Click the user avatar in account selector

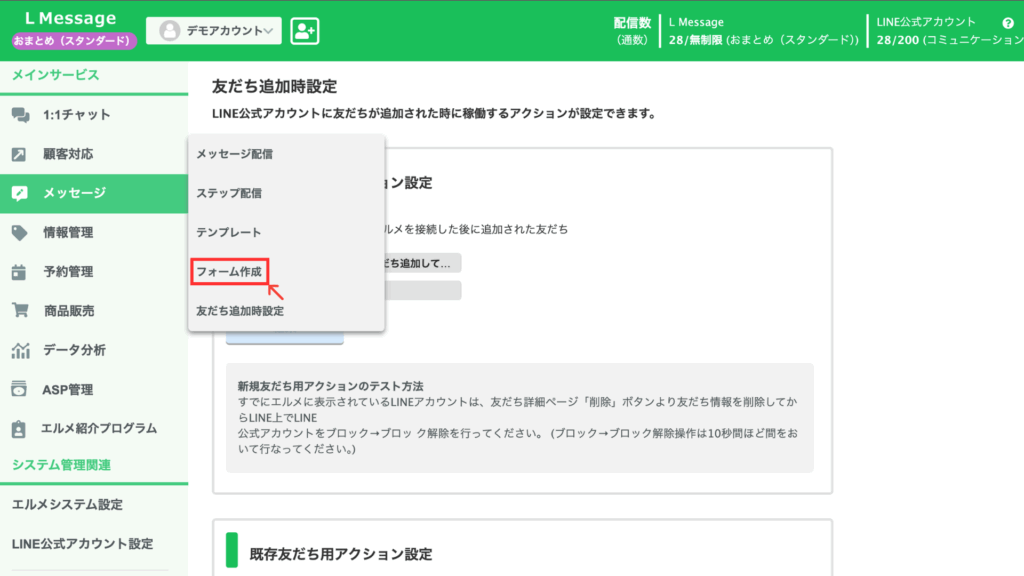tap(169, 31)
